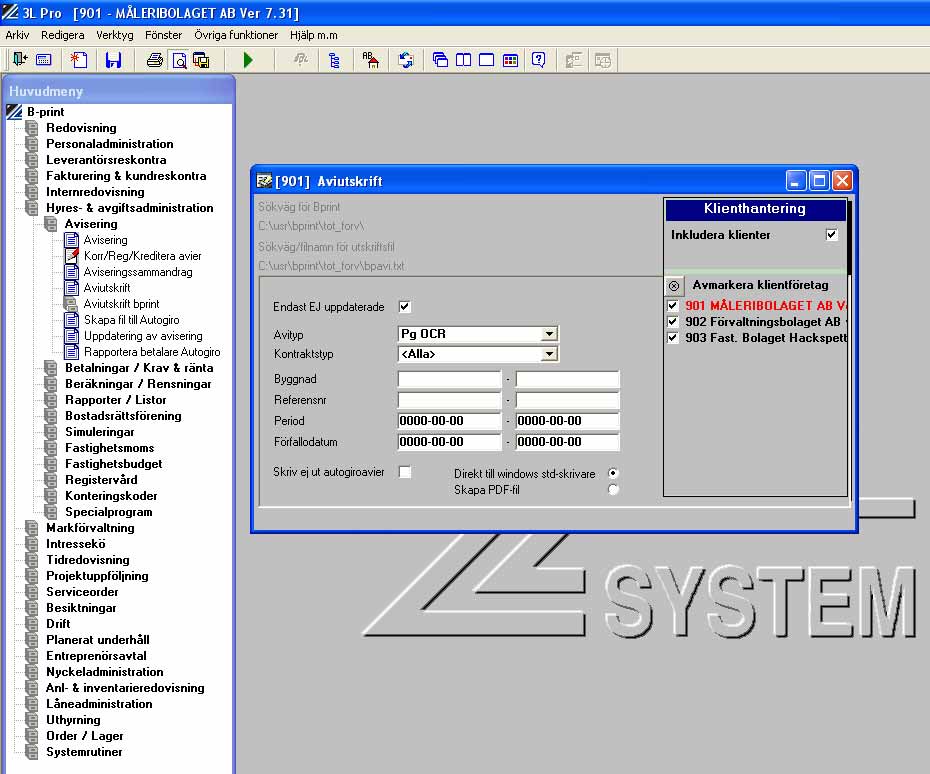Click the tree structure toolbar icon
The width and height of the screenshot is (930, 774).
(x=334, y=60)
